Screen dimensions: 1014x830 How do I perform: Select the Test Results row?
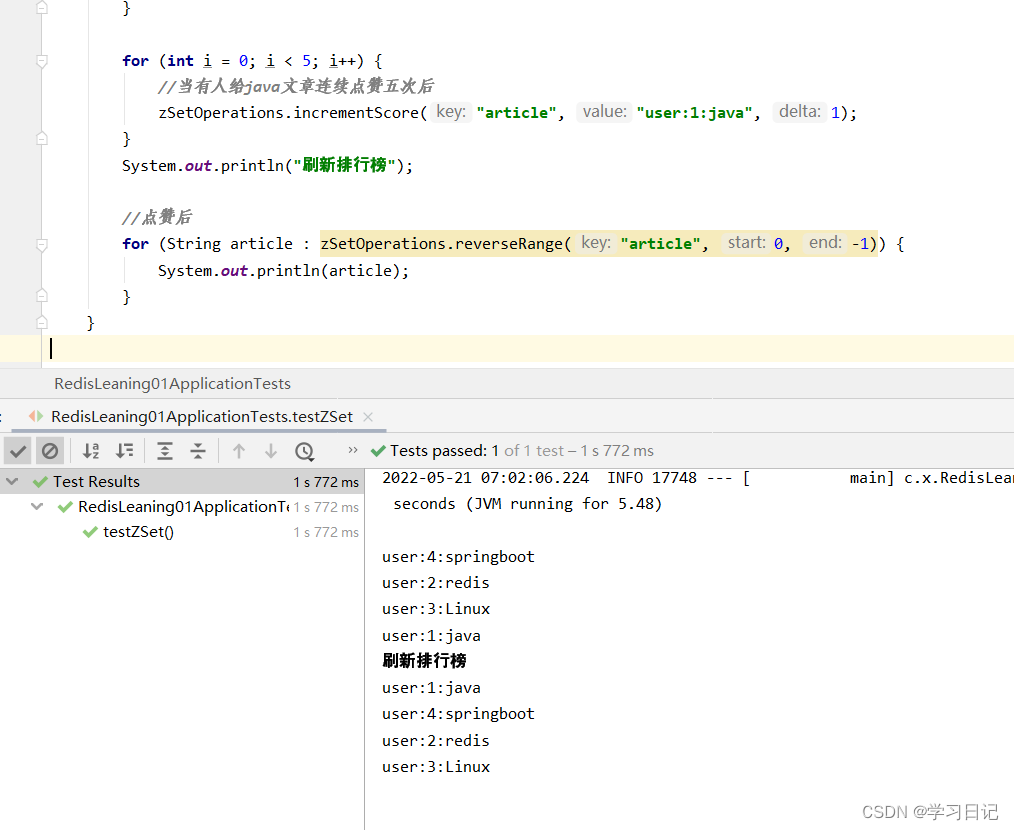[182, 482]
